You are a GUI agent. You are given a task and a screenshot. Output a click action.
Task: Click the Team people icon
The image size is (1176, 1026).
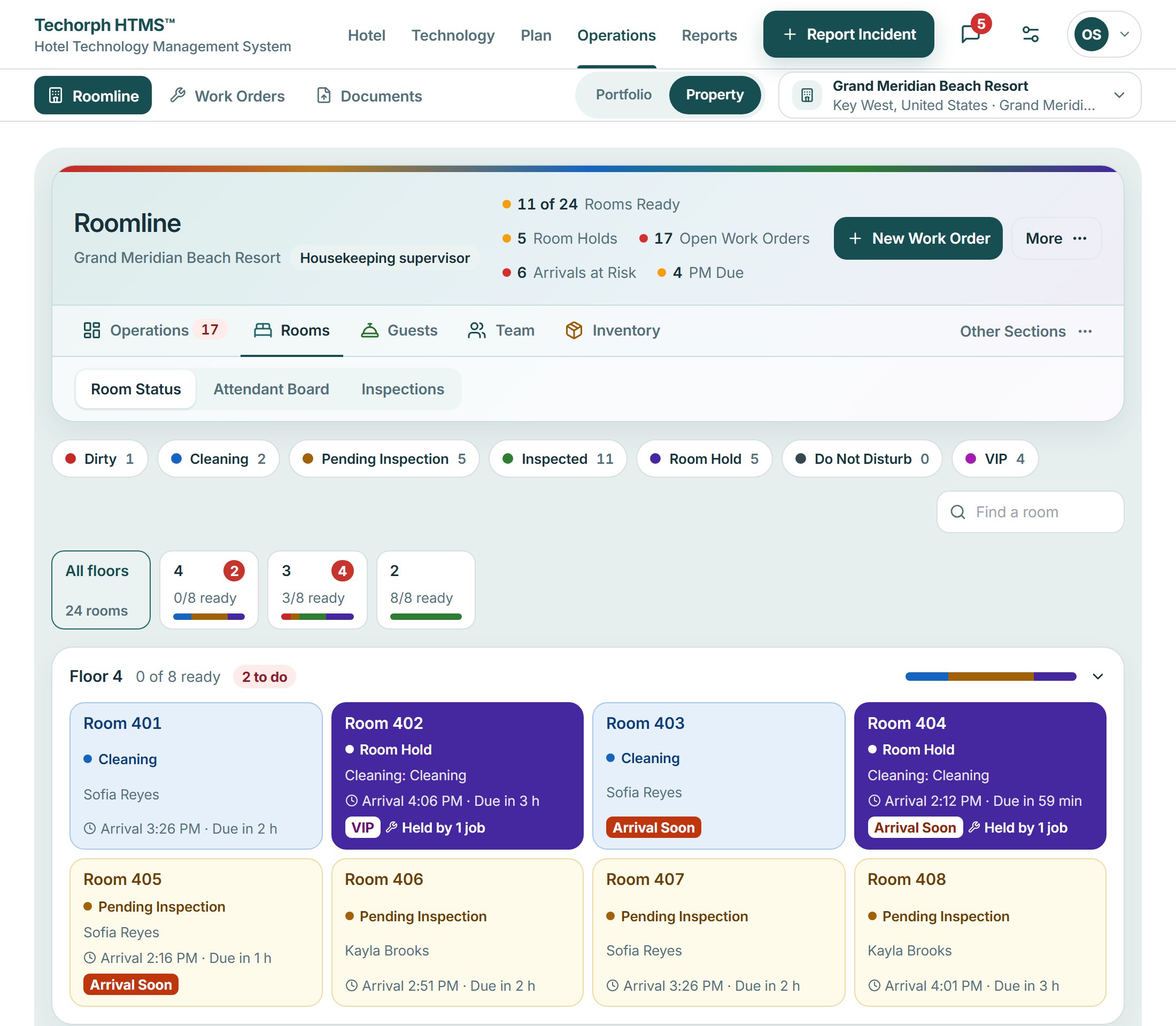[x=477, y=330]
